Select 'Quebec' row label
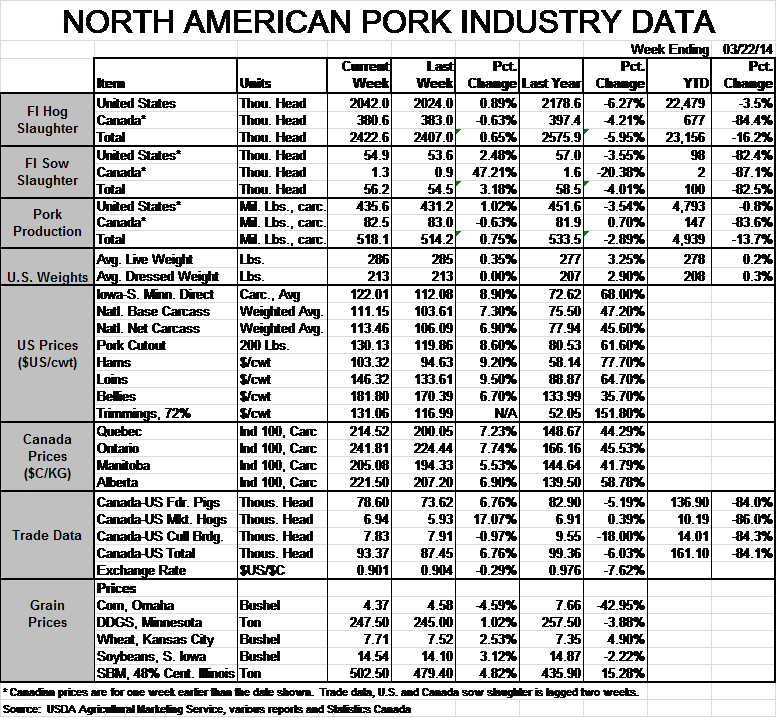Image resolution: width=777 pixels, height=718 pixels. (119, 432)
